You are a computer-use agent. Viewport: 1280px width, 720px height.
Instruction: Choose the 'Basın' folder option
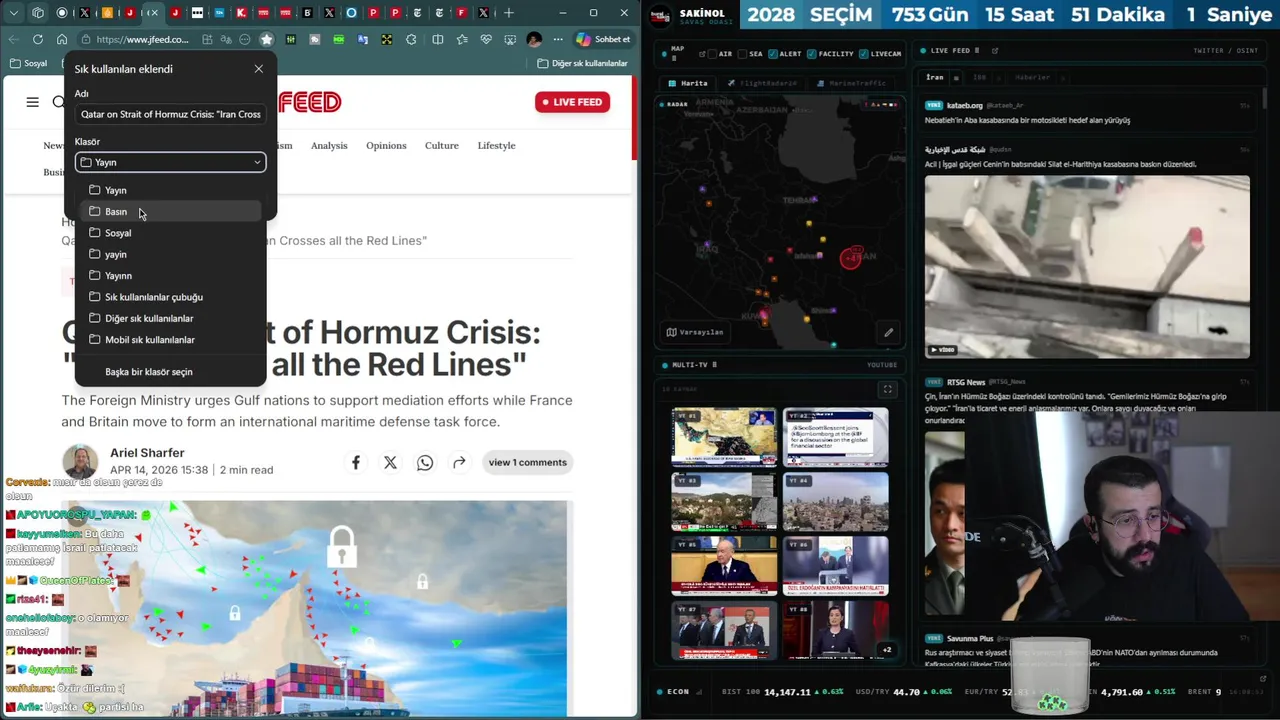pyautogui.click(x=170, y=211)
